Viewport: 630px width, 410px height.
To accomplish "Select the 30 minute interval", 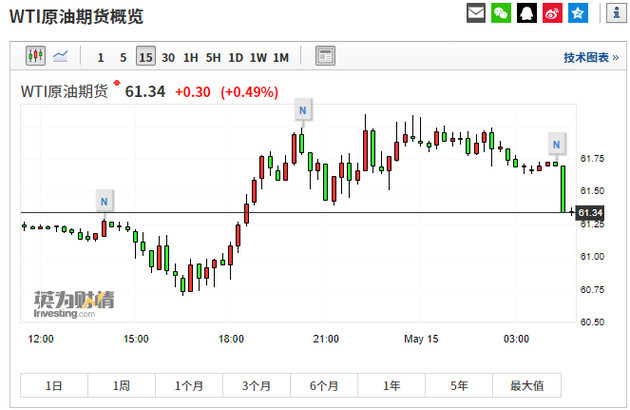I will 168,58.
